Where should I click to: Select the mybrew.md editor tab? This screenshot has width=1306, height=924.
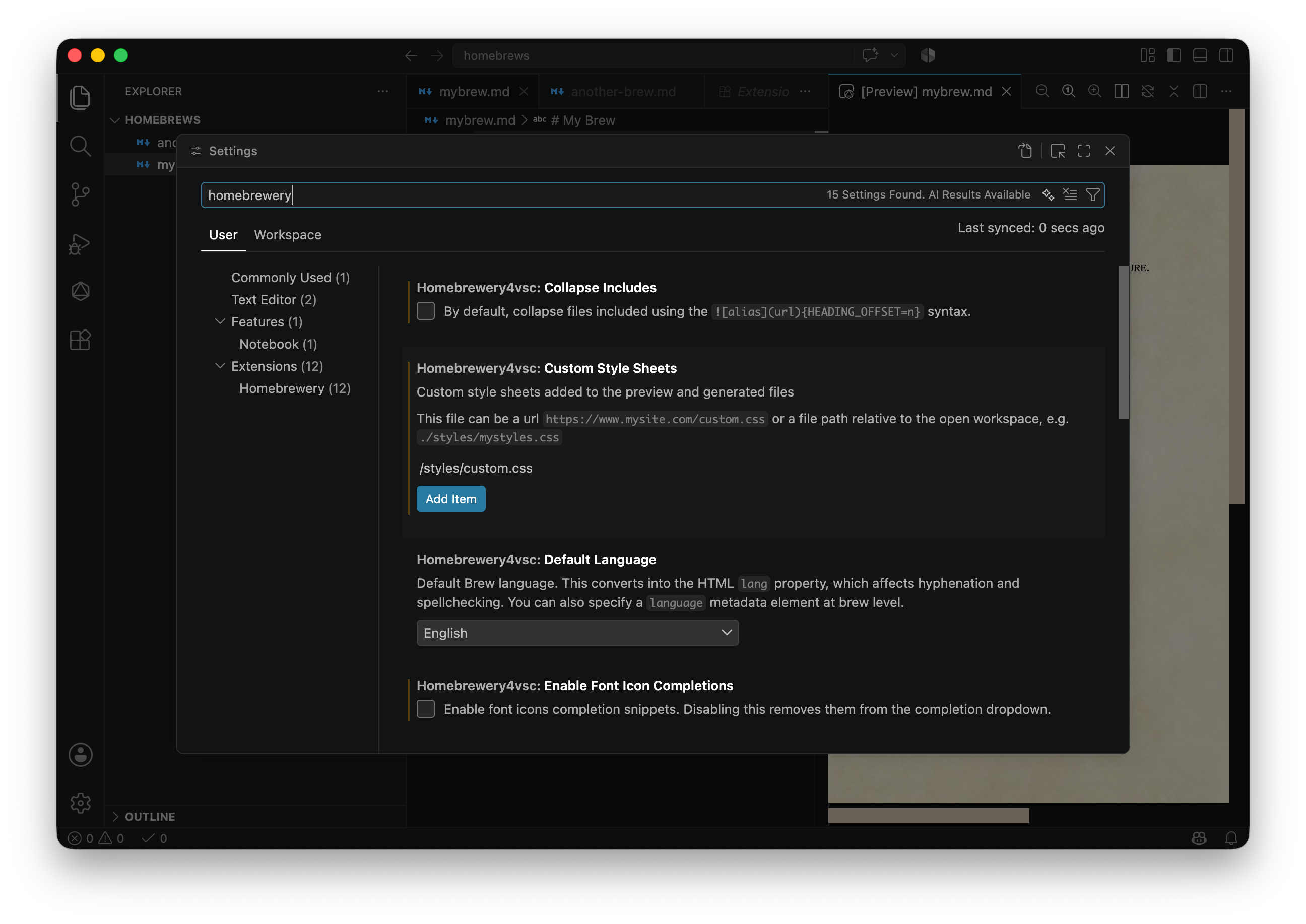(x=474, y=92)
